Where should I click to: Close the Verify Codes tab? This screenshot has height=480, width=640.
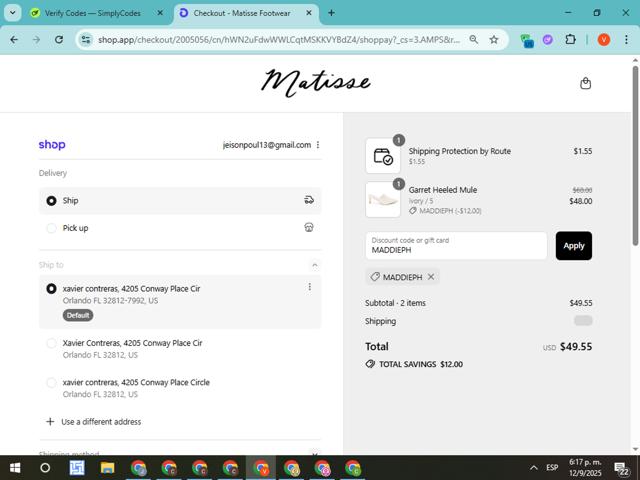[x=160, y=13]
